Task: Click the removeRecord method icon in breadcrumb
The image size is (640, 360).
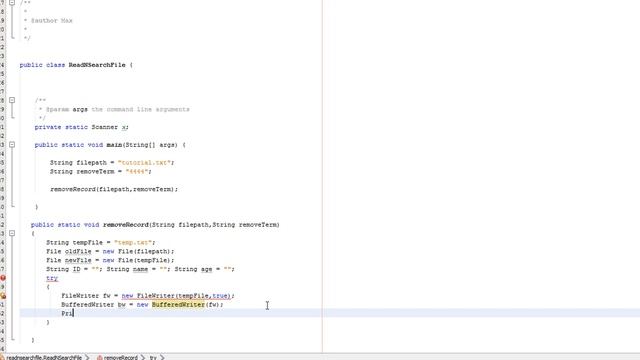Action: point(100,358)
